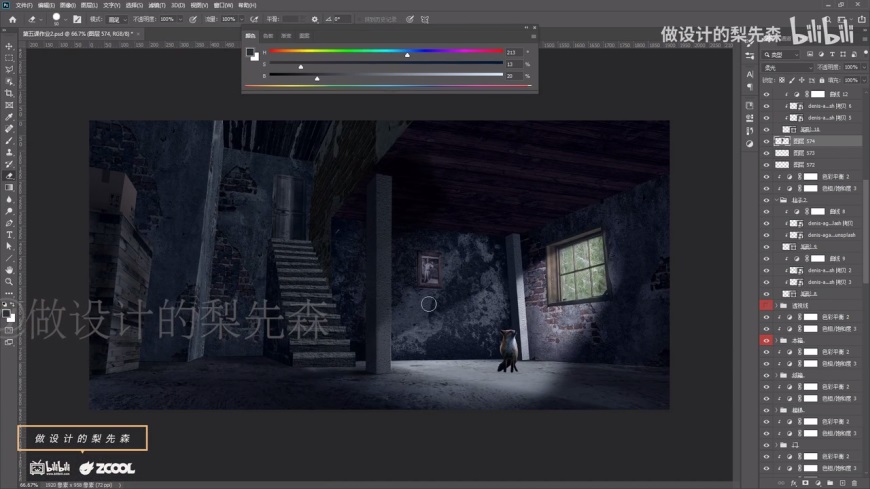
Task: Click delete layer trash icon
Action: [x=854, y=483]
